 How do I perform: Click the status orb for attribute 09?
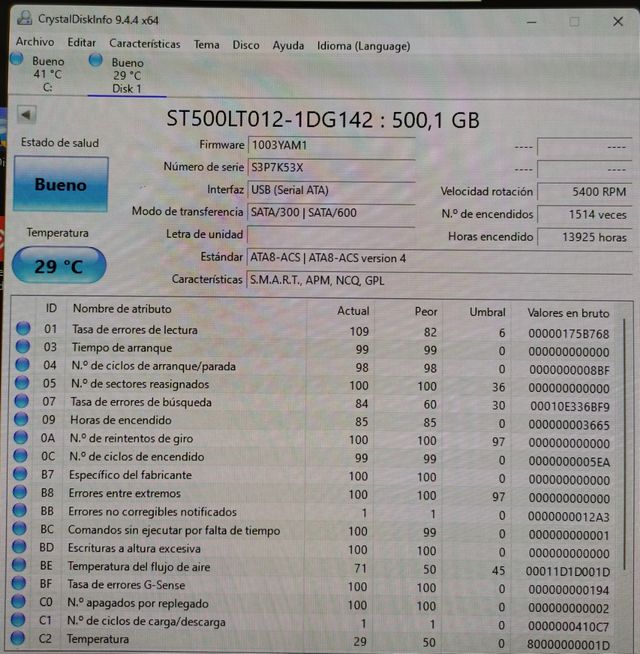pos(21,419)
